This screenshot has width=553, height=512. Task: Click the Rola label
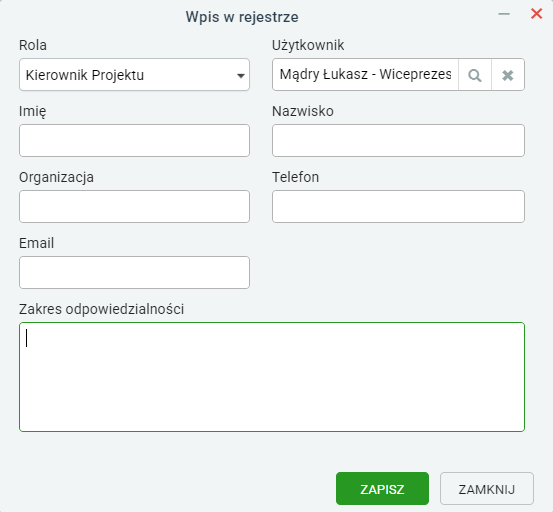tap(33, 45)
